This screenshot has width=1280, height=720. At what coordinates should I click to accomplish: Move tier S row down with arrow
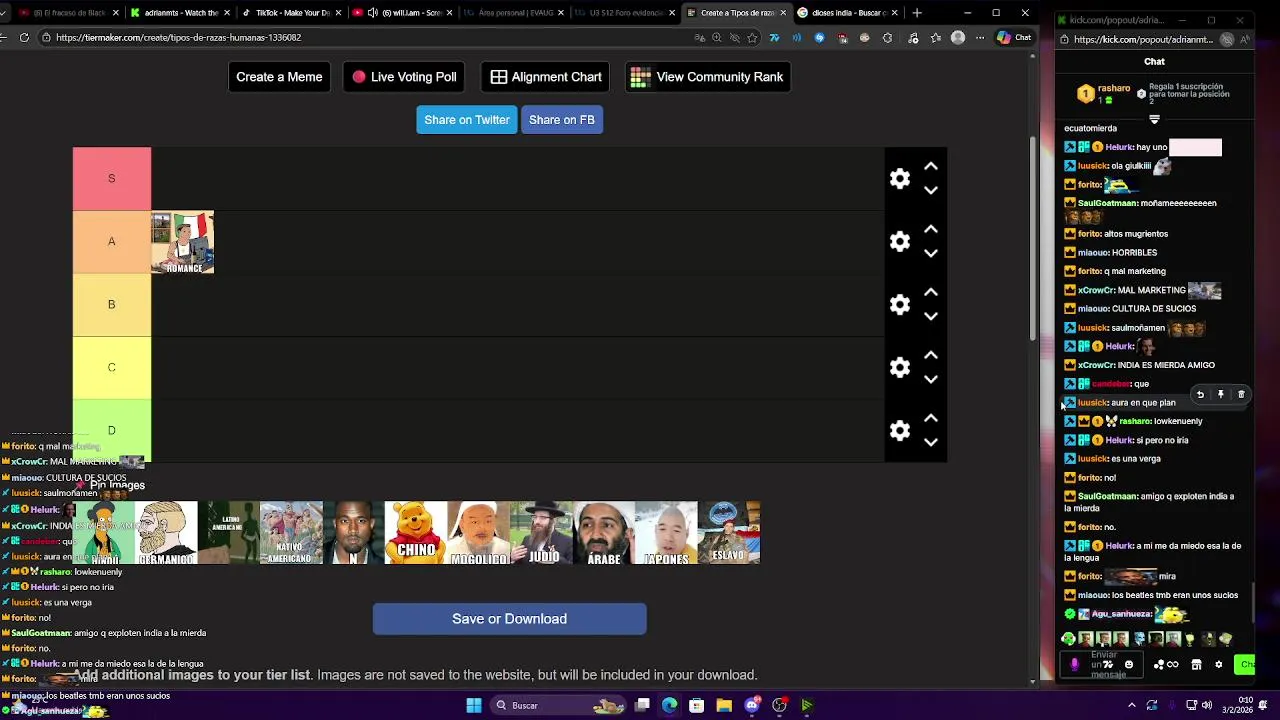click(x=931, y=190)
